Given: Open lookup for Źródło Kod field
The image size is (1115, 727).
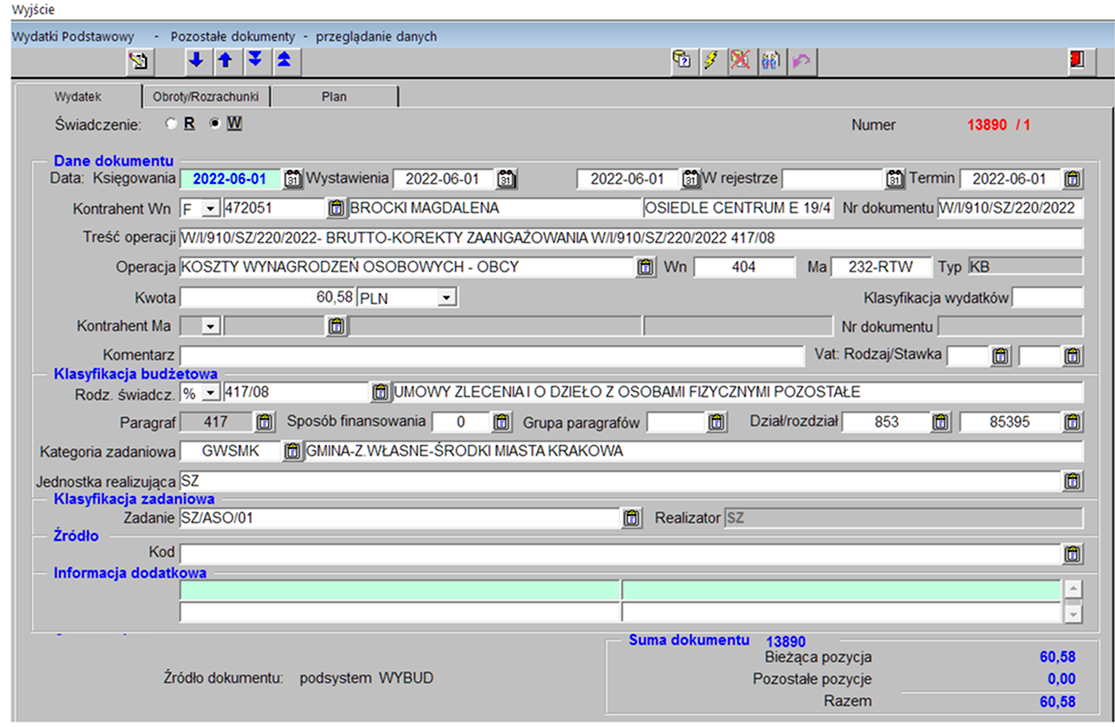Looking at the screenshot, I should pyautogui.click(x=1072, y=553).
